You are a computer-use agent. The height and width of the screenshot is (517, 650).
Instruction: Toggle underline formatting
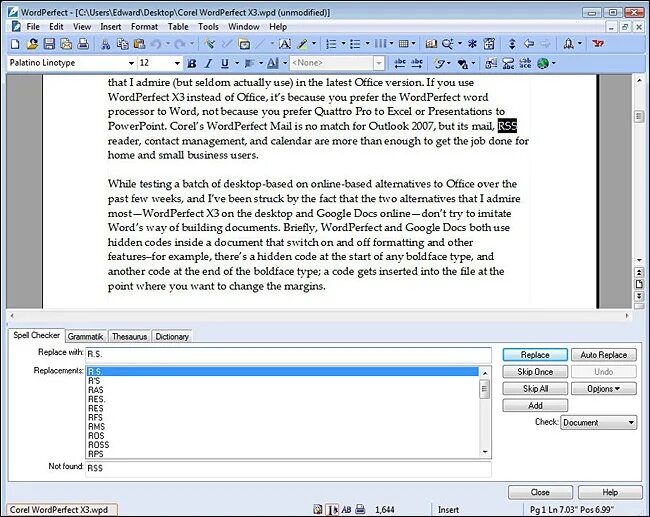coord(225,63)
